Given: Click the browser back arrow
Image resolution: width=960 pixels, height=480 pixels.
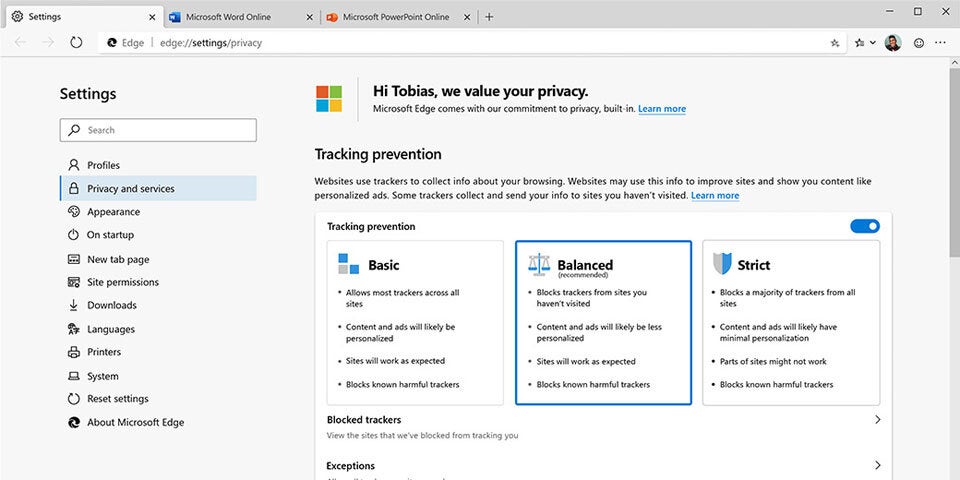Looking at the screenshot, I should pos(20,42).
